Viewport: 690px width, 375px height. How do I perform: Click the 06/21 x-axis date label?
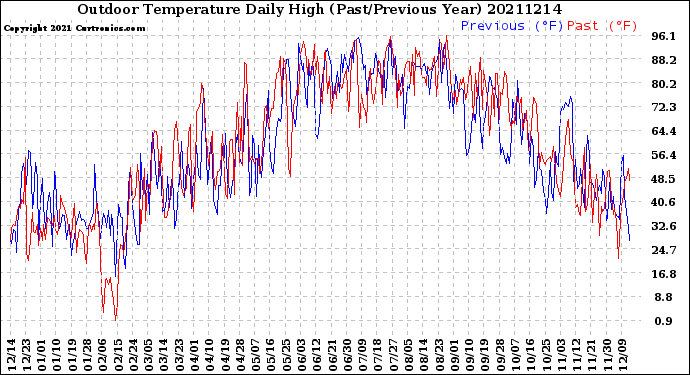click(x=331, y=355)
